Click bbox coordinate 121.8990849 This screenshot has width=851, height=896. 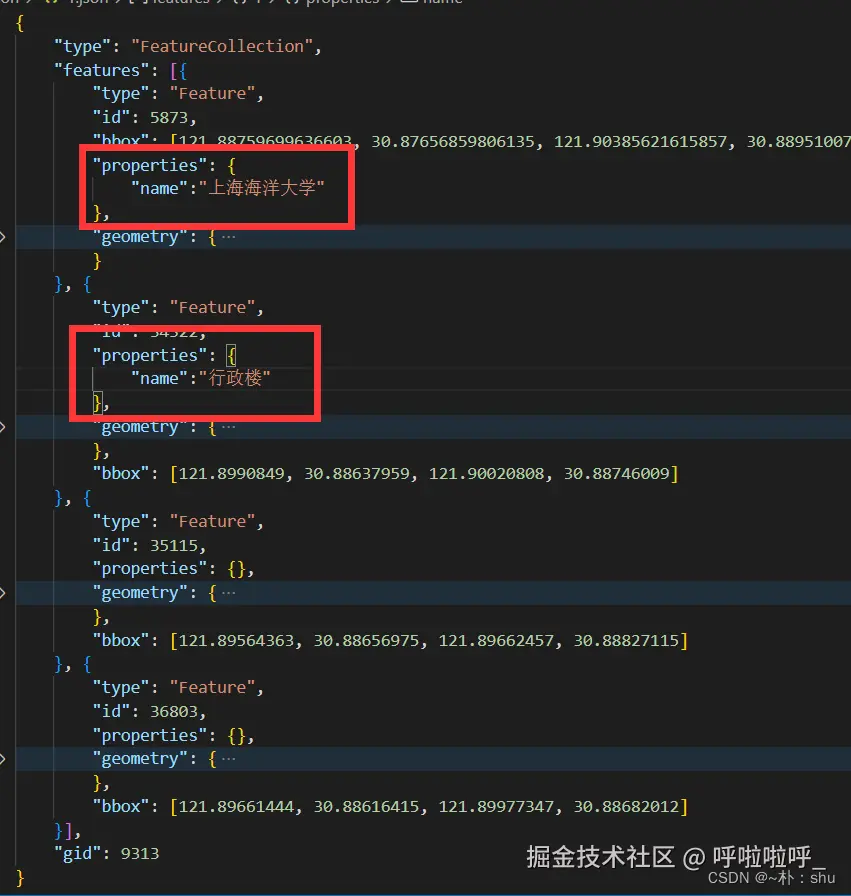pos(231,474)
